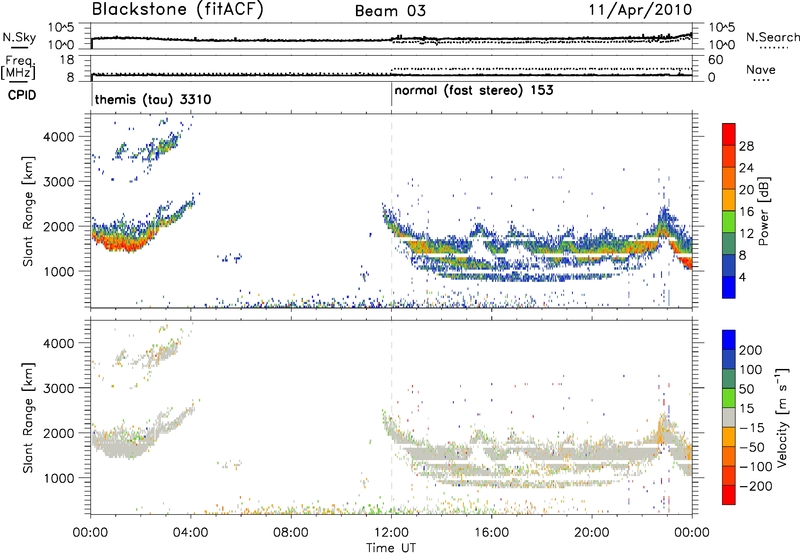Pick the light green velocity colorbar segment

(x=729, y=398)
